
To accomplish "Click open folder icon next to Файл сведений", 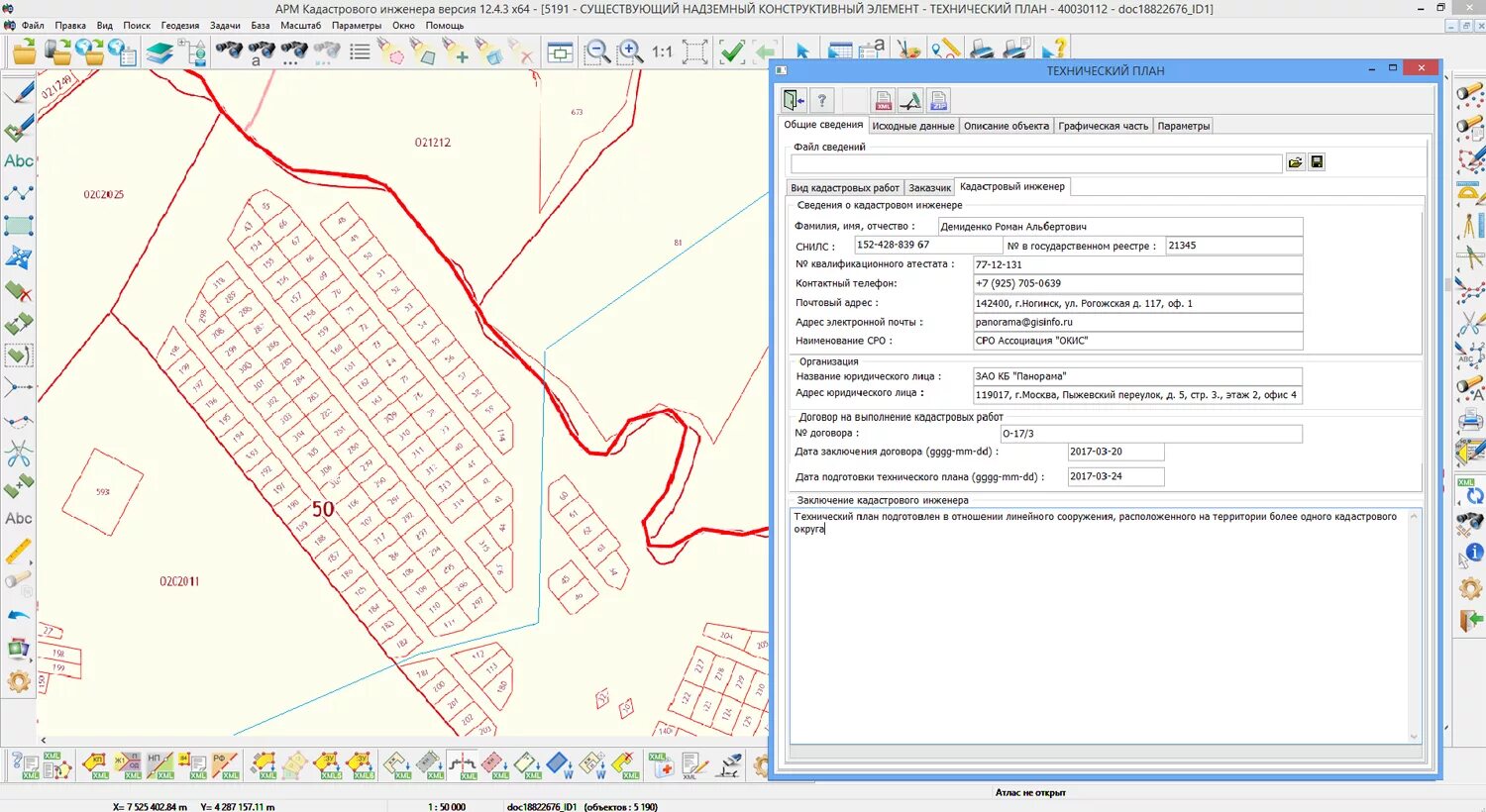I will pyautogui.click(x=1295, y=162).
